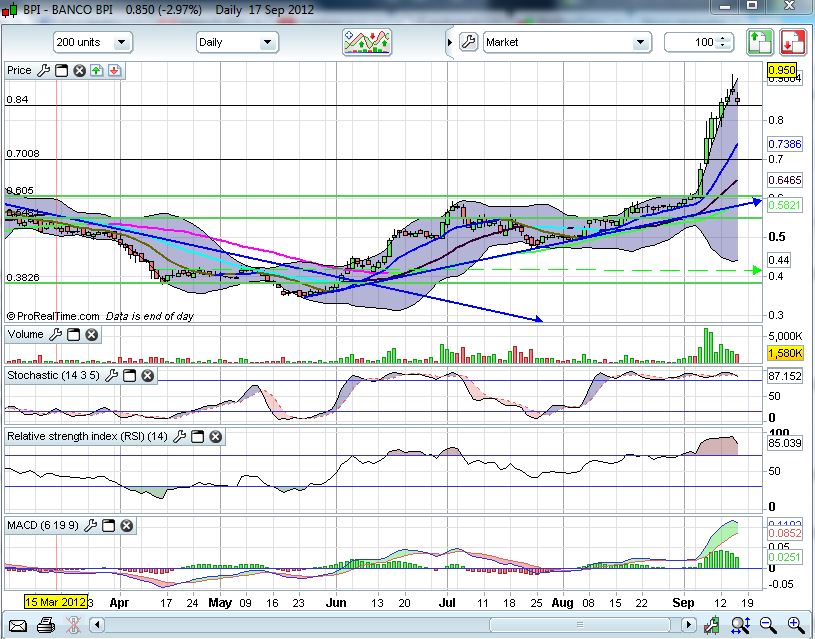Click the 0.44 value label
The image size is (815, 639).
pyautogui.click(x=779, y=259)
